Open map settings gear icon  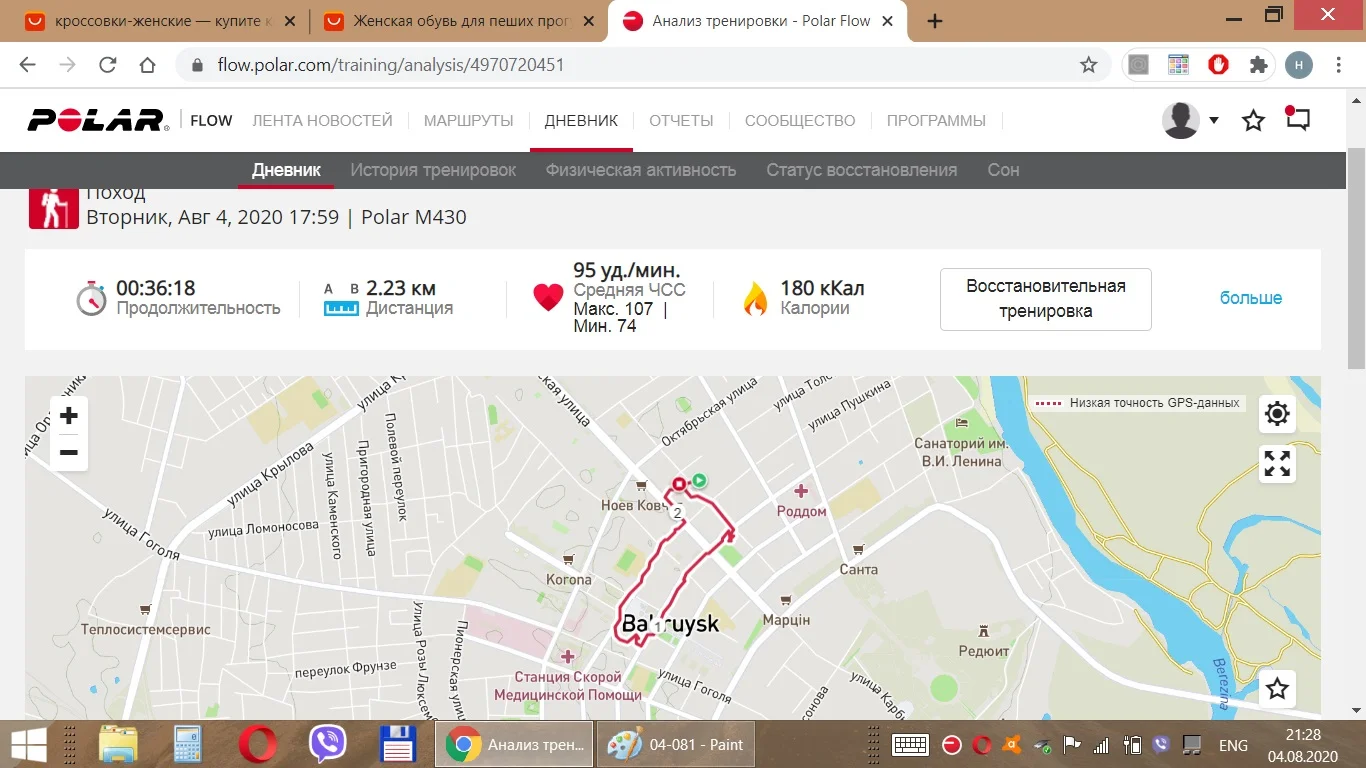point(1277,413)
